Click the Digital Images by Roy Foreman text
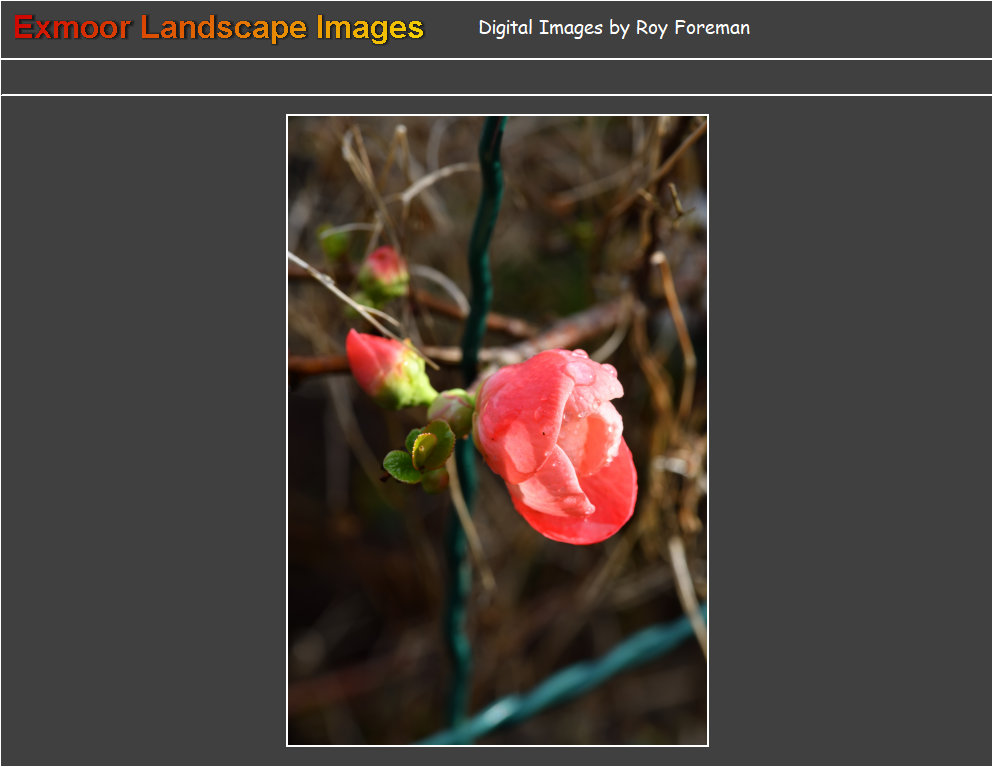The width and height of the screenshot is (993, 767). pyautogui.click(x=614, y=28)
